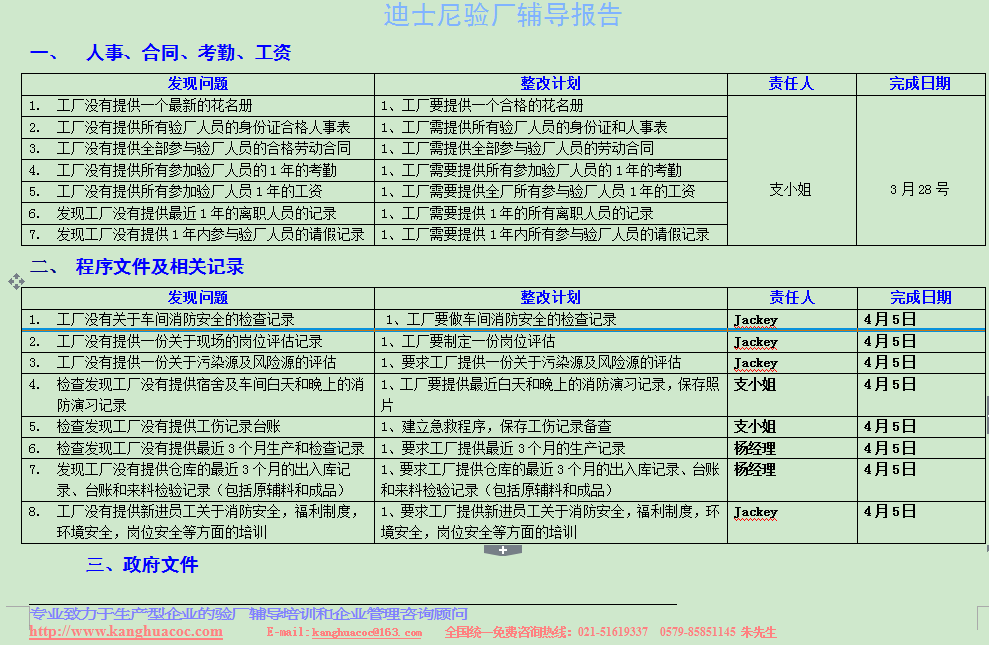Open the www.kanghuacoc.com link

tap(126, 632)
